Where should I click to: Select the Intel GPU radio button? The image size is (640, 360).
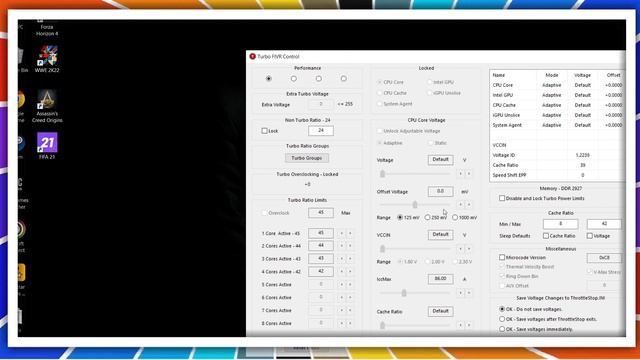(429, 82)
